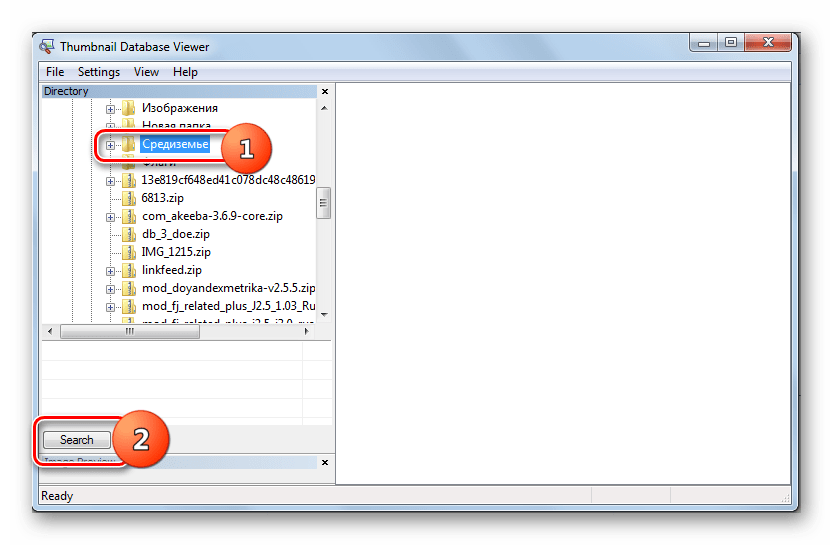Click the db_3_doe.zip file icon
Image resolution: width=833 pixels, height=545 pixels.
coord(128,234)
